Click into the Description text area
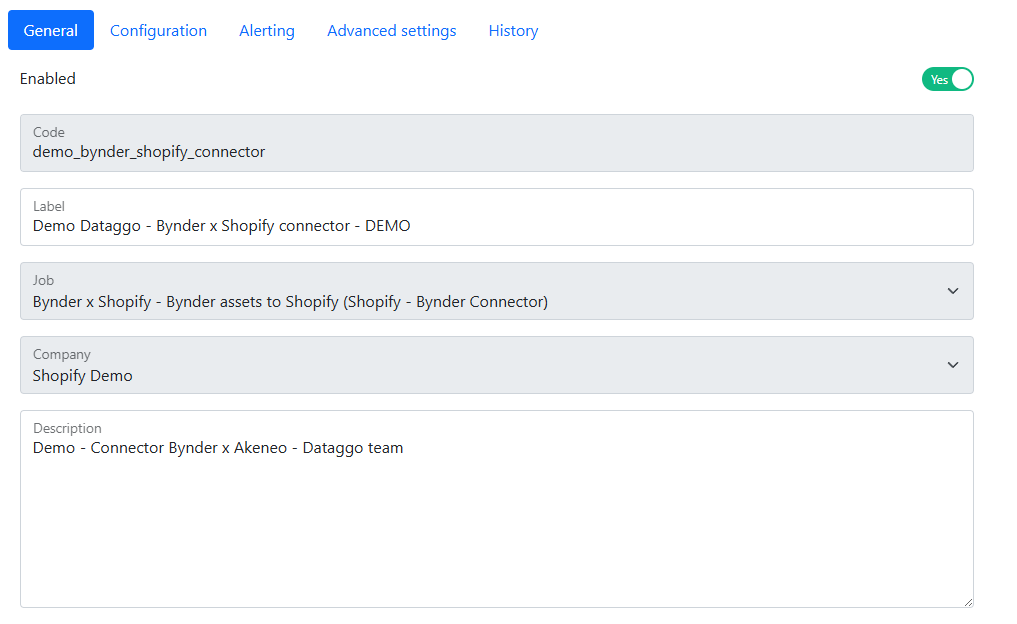1017x624 pixels. point(496,520)
